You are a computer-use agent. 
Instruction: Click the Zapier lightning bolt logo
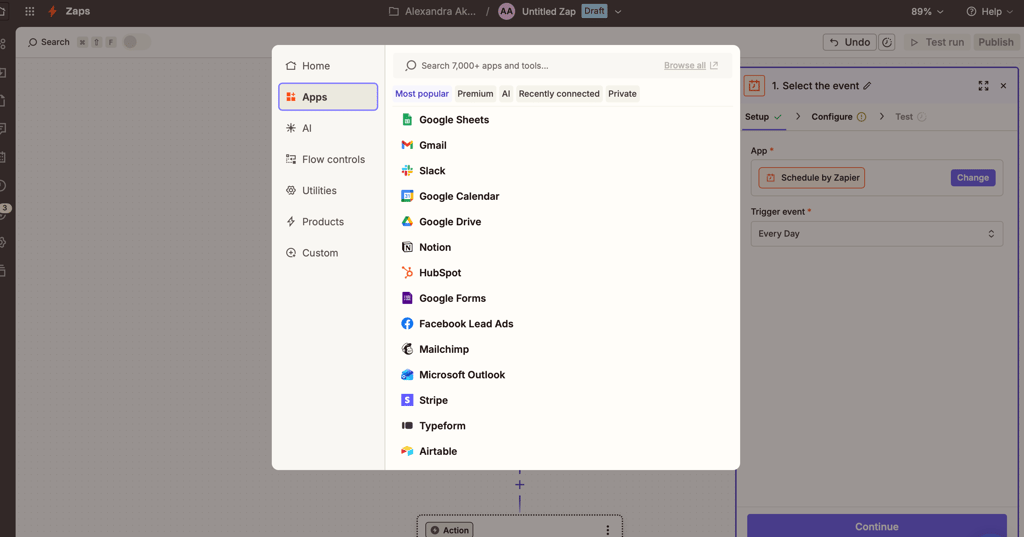[x=52, y=11]
